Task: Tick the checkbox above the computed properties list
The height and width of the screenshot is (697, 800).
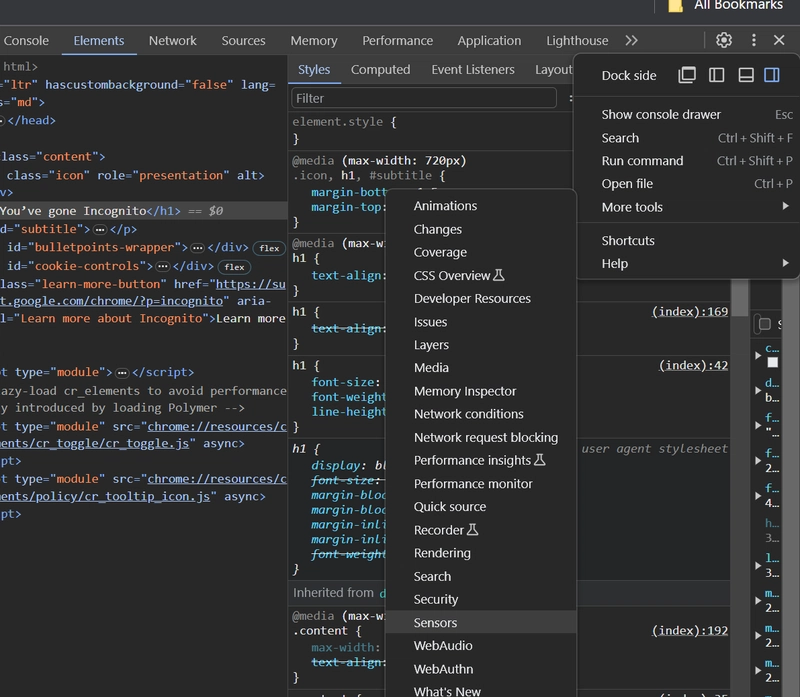Action: [x=764, y=323]
